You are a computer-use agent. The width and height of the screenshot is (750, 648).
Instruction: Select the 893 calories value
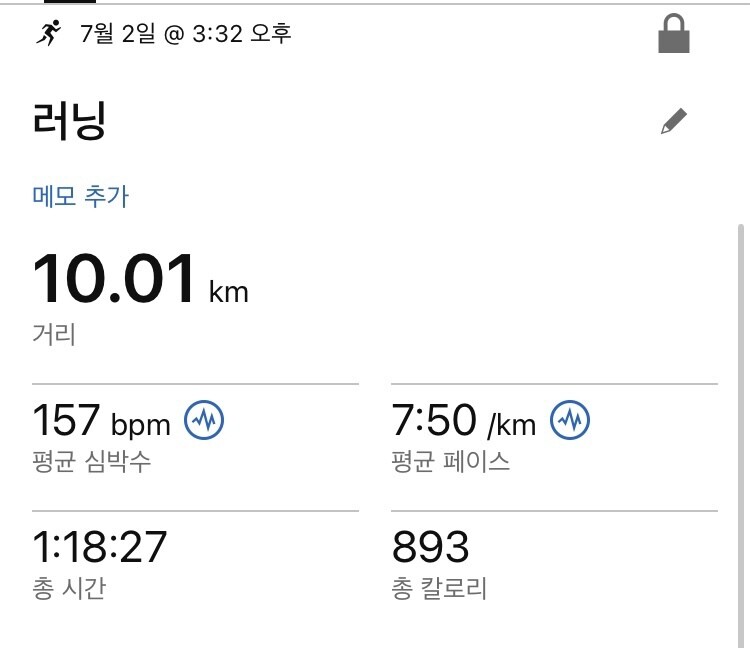point(430,547)
